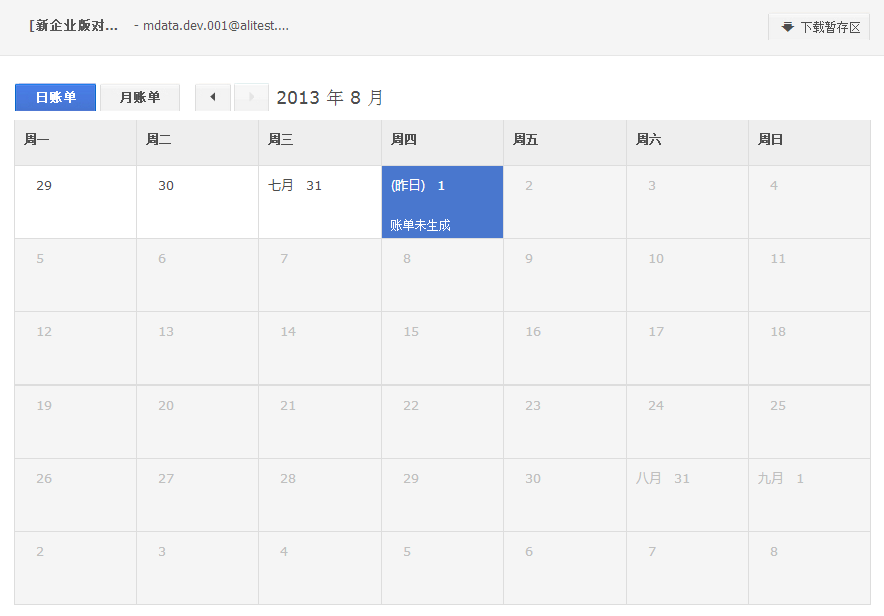Switch to 月账单 tab
The image size is (884, 616).
140,97
